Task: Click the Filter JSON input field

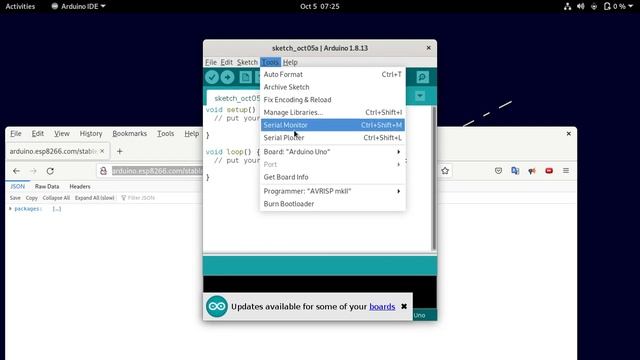Action: (x=141, y=198)
